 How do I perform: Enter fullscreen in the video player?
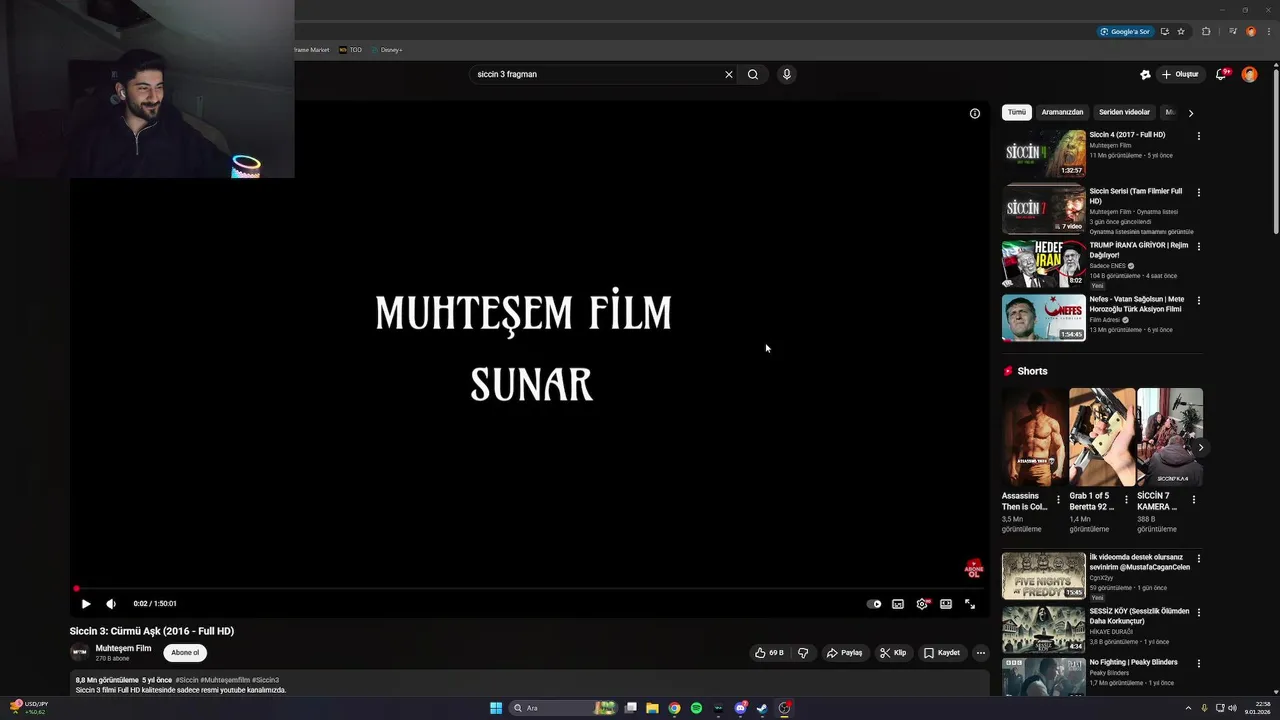(970, 604)
